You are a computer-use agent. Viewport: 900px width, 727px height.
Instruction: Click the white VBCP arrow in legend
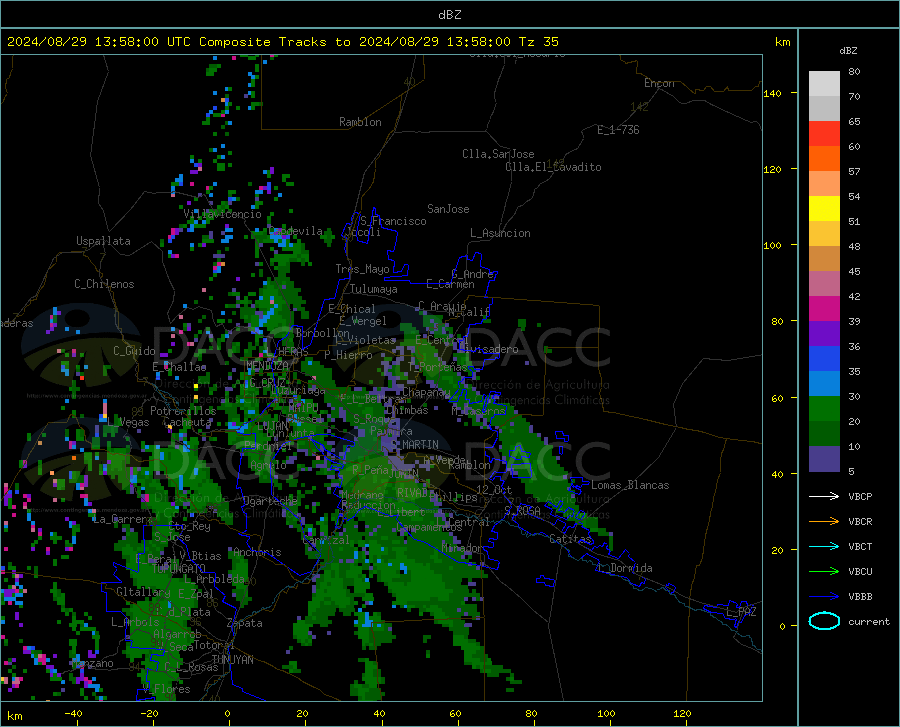pyautogui.click(x=824, y=496)
